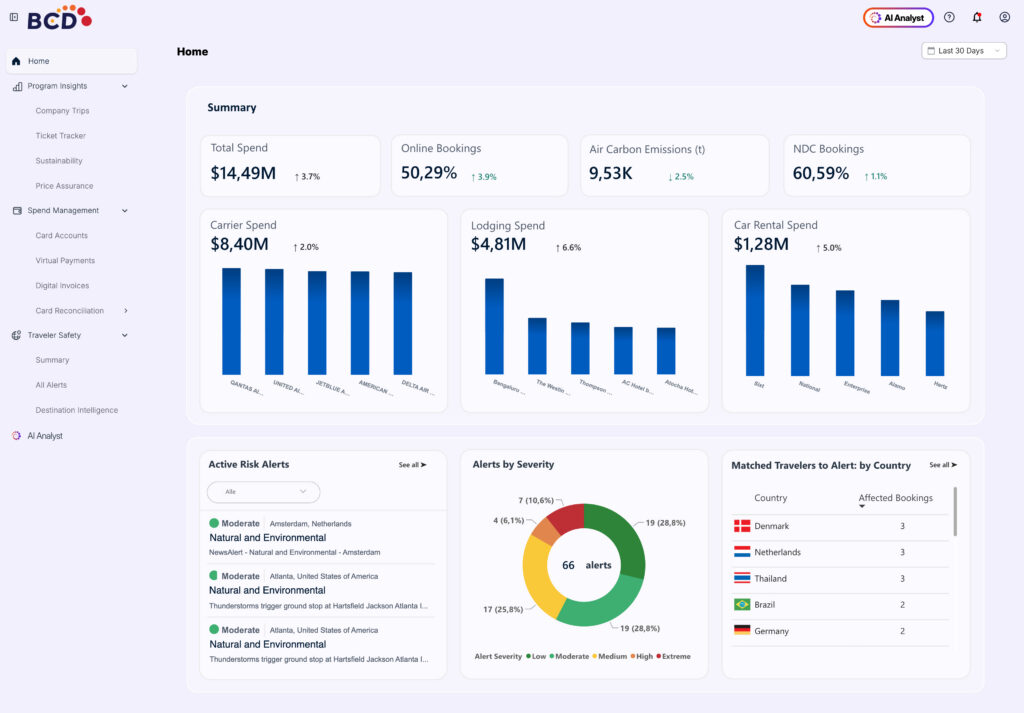1024x713 pixels.
Task: Click the Traveler Safety globe icon
Action: coord(16,336)
